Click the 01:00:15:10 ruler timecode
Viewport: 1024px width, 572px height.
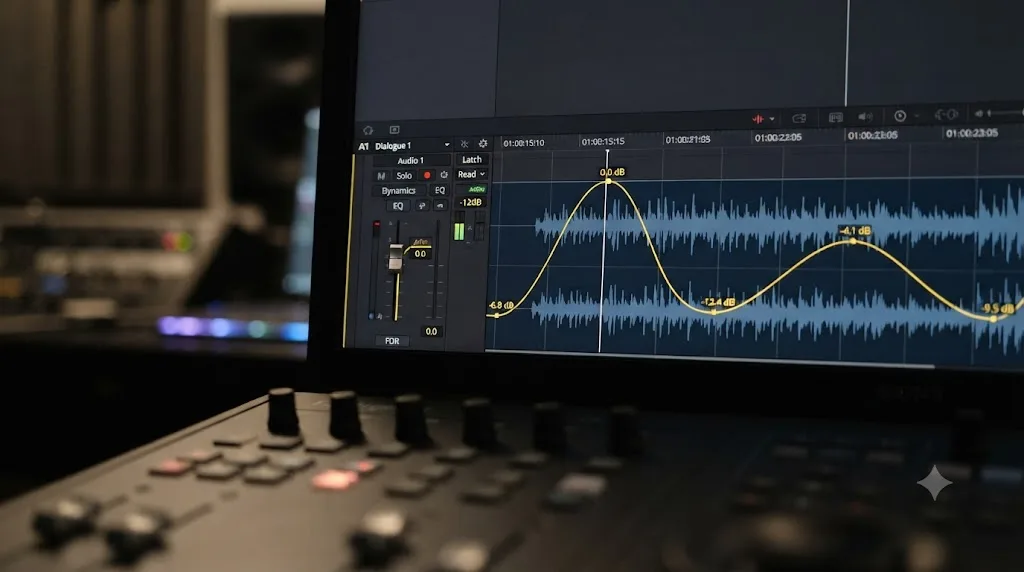click(x=524, y=143)
